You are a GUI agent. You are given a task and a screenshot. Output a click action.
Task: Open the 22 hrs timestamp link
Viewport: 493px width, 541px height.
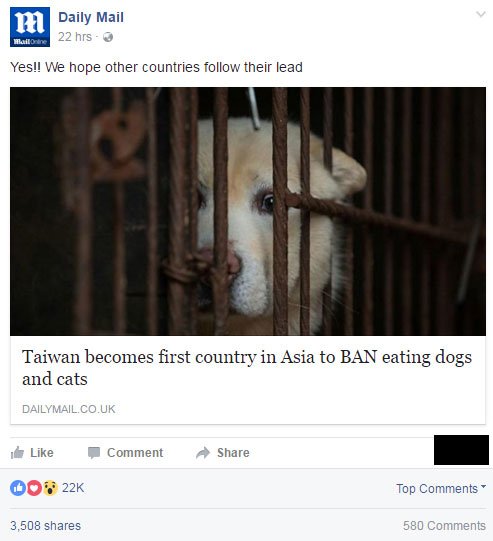pos(75,37)
